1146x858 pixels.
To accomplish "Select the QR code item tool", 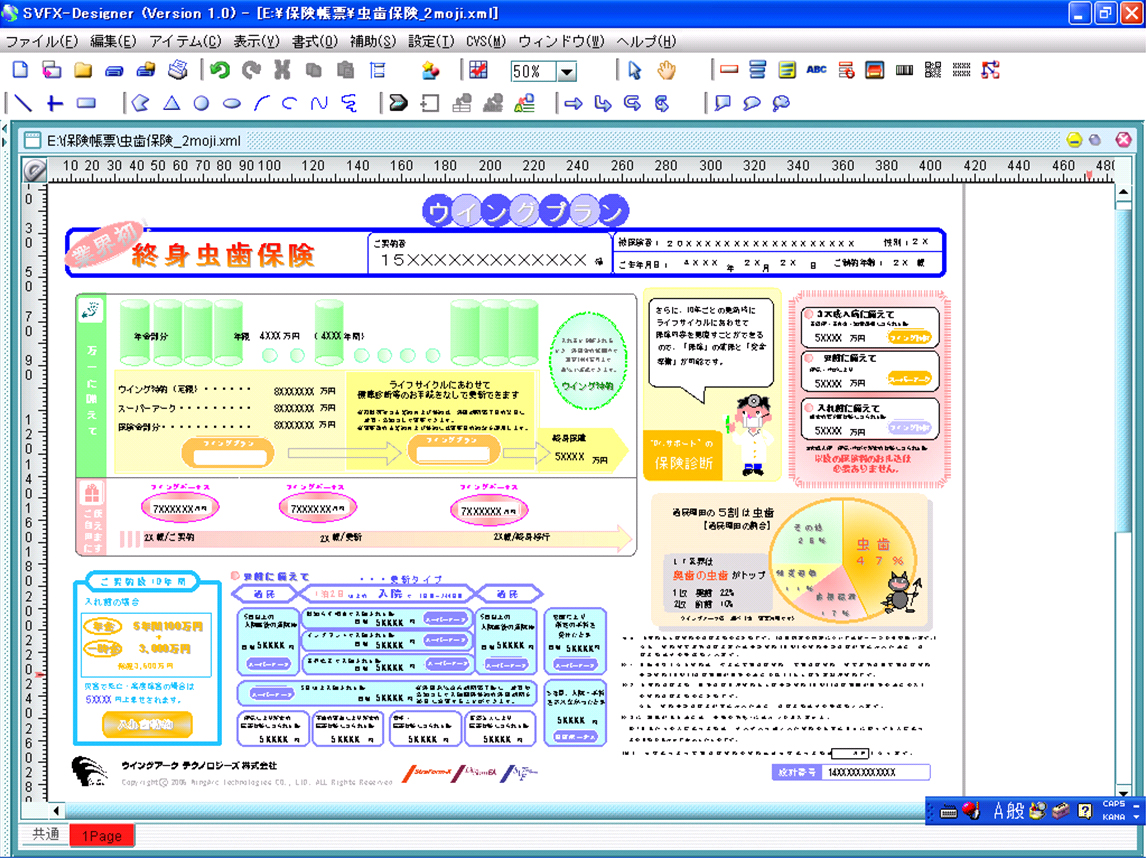I will [x=933, y=70].
